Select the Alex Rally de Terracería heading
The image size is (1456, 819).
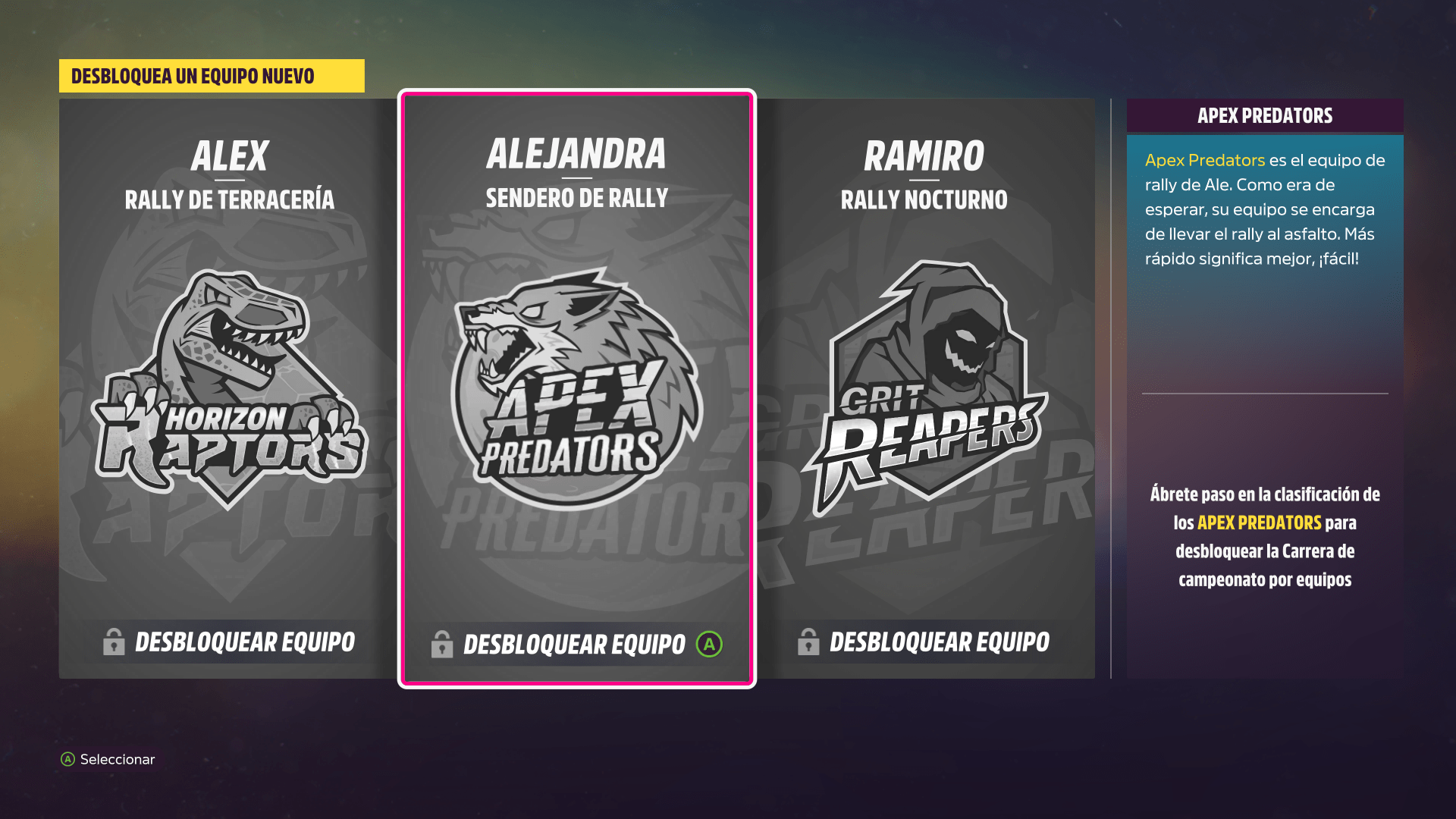pyautogui.click(x=230, y=175)
